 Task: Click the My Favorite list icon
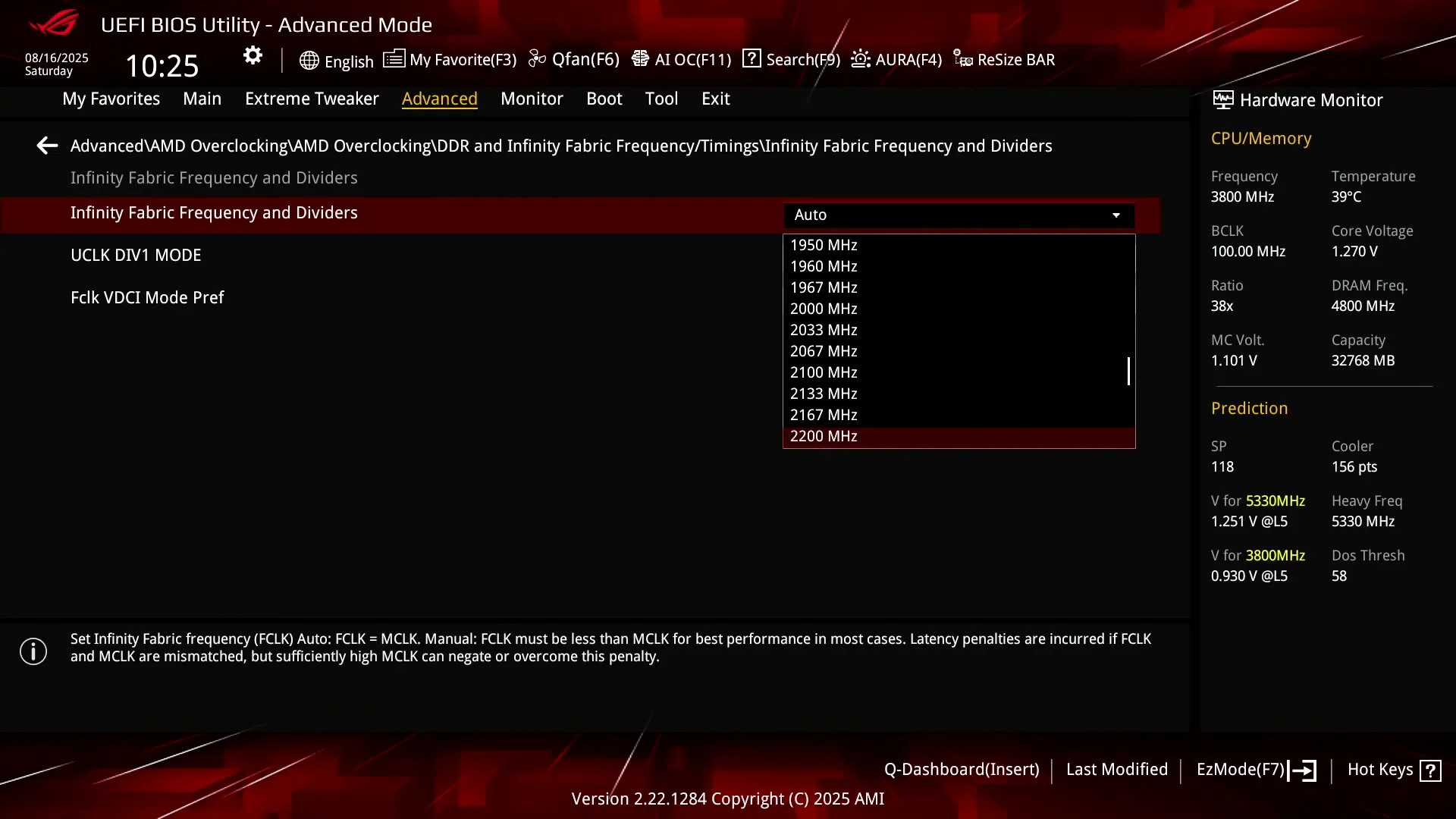[x=394, y=59]
